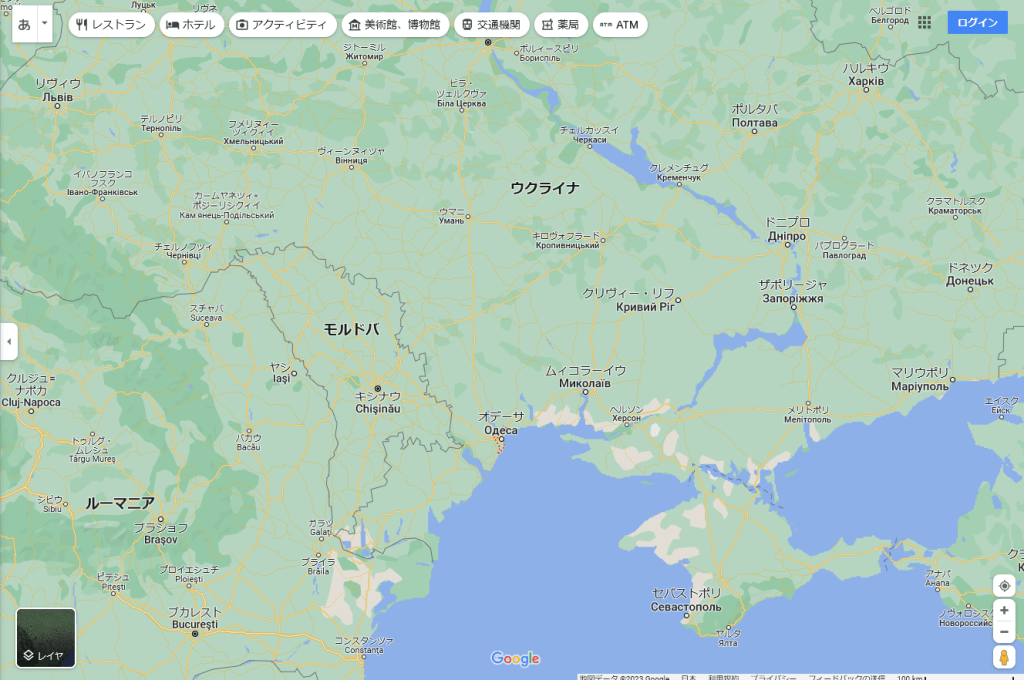Select the ホテル category chip
The height and width of the screenshot is (680, 1024).
pos(191,25)
